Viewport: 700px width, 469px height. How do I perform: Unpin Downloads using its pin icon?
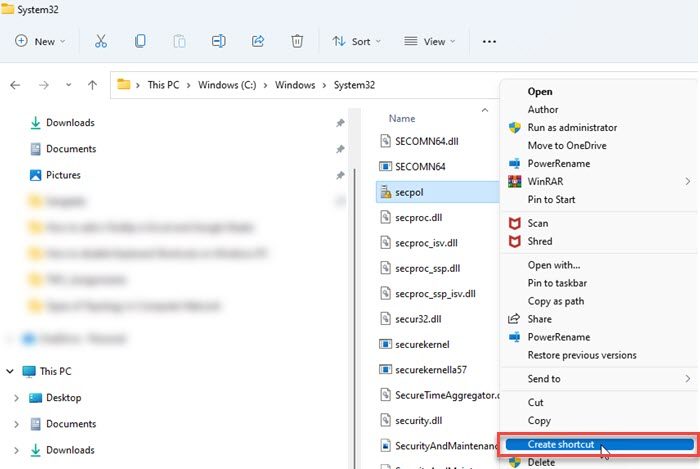point(340,123)
